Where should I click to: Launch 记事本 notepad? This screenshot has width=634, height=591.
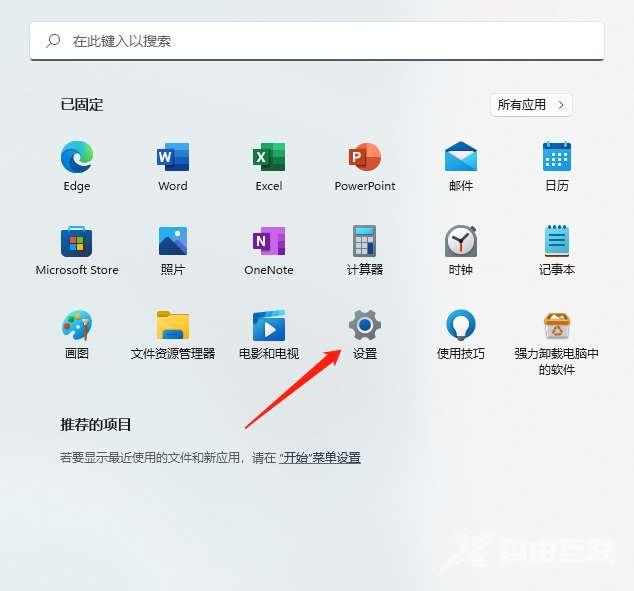pyautogui.click(x=557, y=241)
